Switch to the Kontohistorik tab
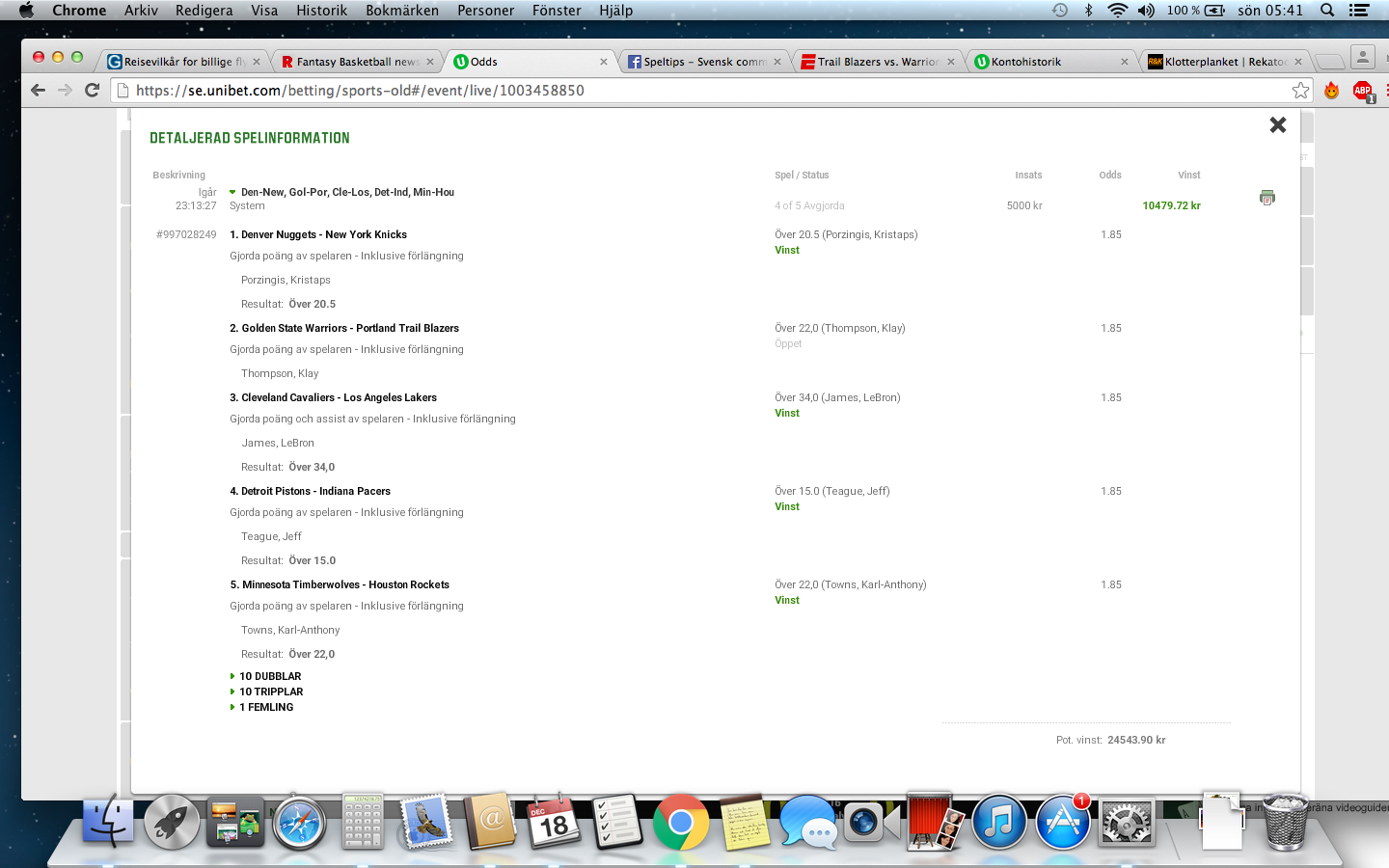 [1051, 61]
